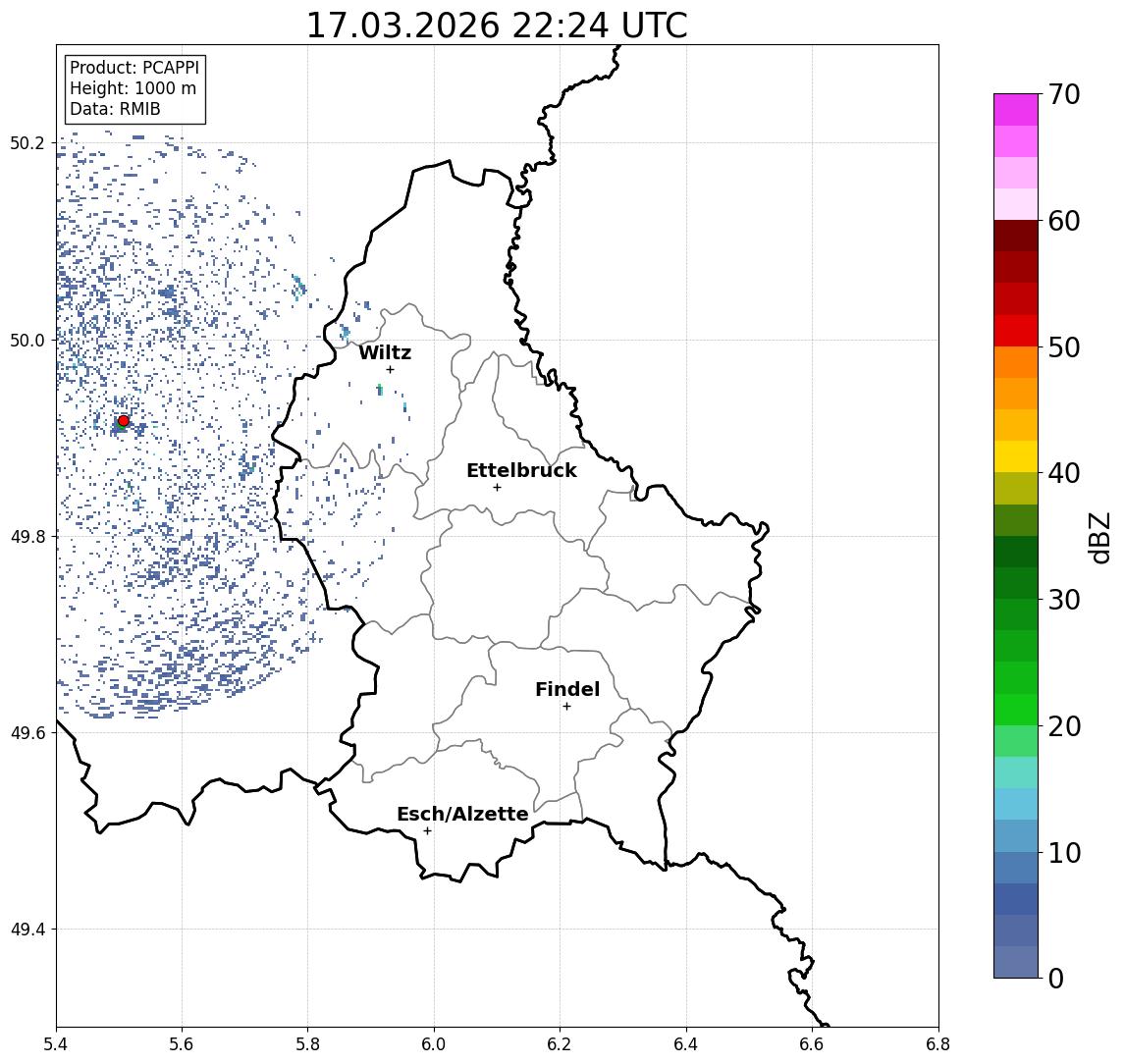Click the longitude axis label 6.0
Viewport: 1124px width, 1064px height.
click(434, 1044)
